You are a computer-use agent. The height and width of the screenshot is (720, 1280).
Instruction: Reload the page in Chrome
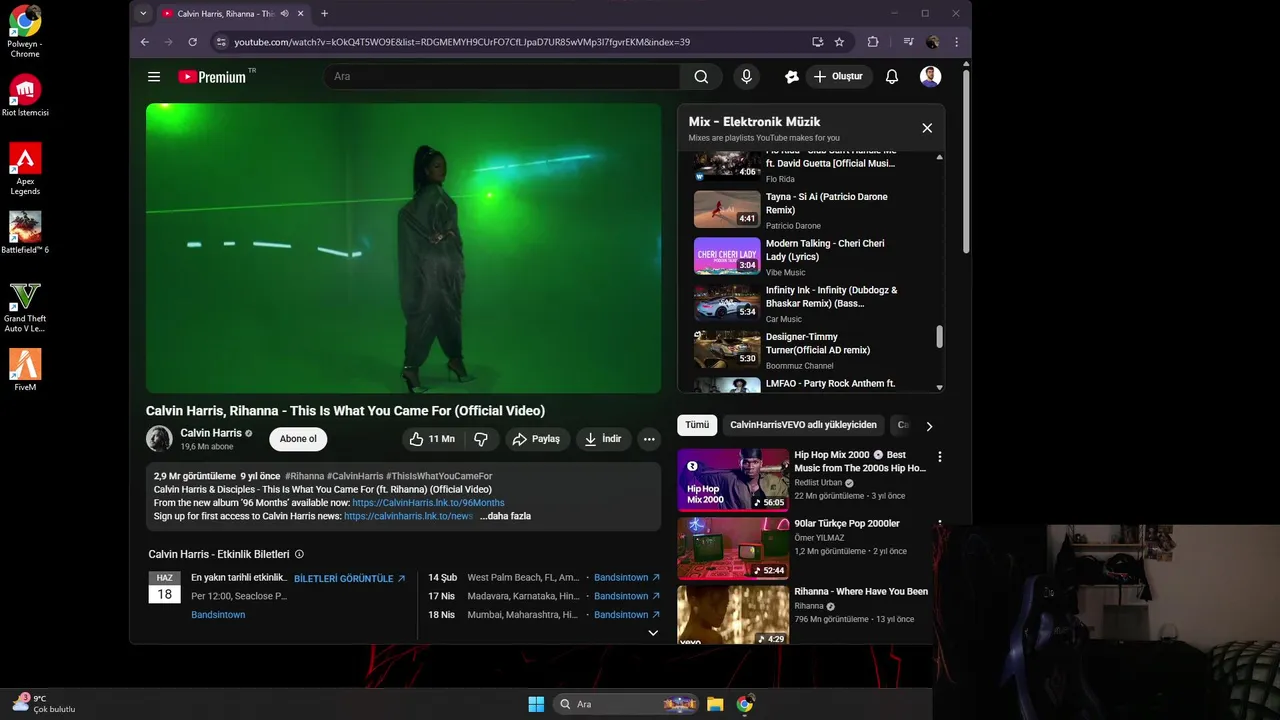193,42
